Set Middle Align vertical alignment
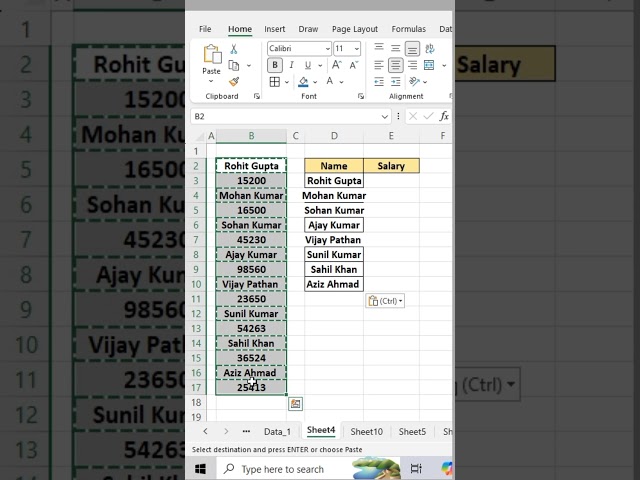The image size is (640, 480). point(396,48)
